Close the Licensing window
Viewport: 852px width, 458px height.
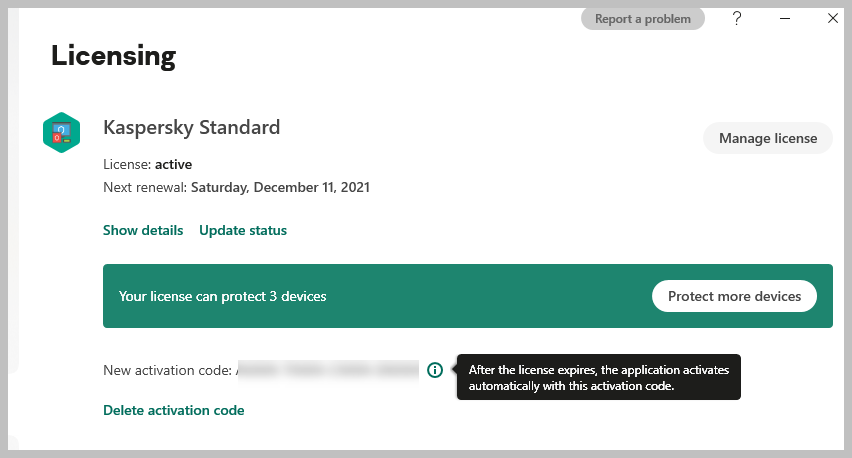pos(832,18)
